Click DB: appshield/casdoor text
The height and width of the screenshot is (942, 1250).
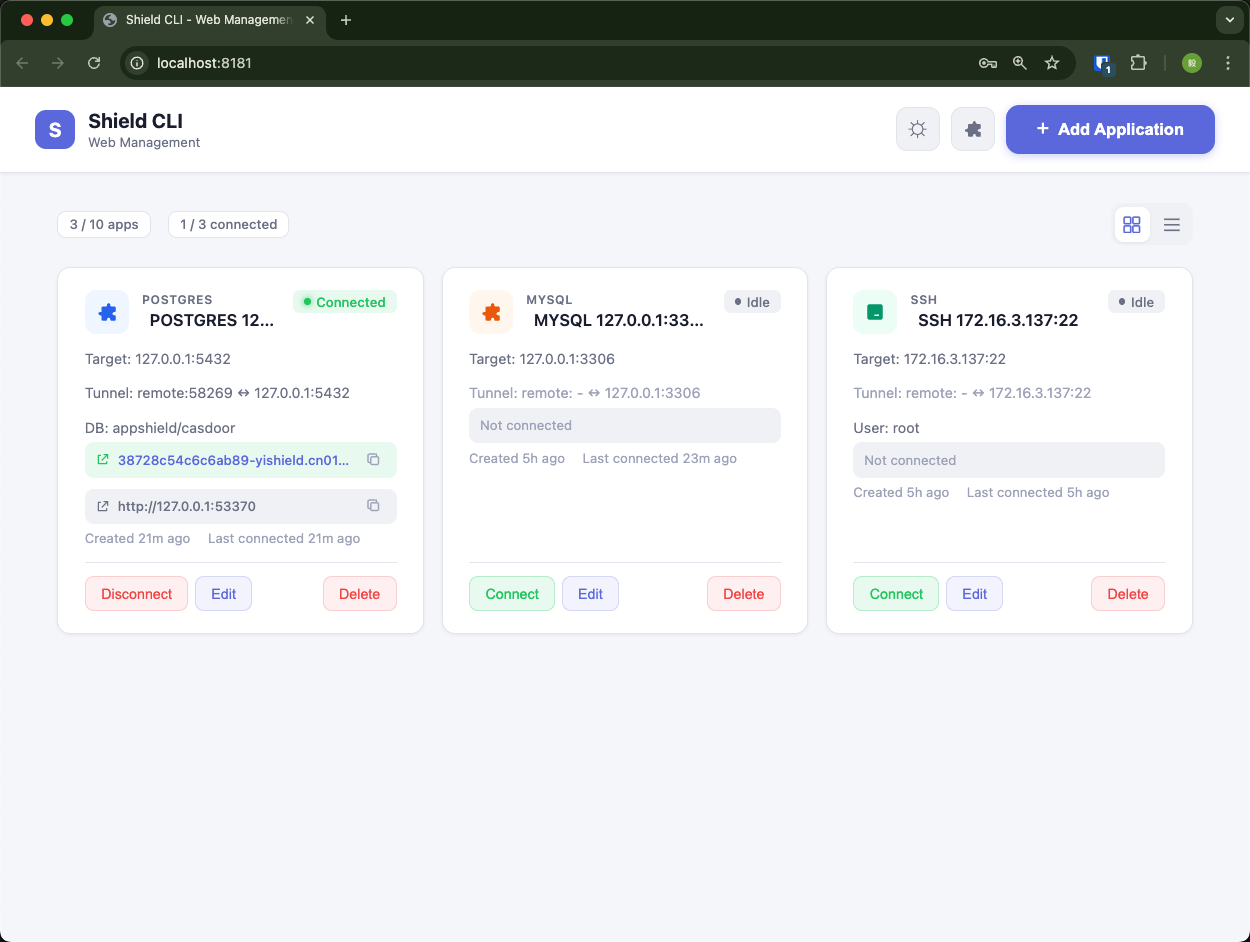(x=160, y=428)
